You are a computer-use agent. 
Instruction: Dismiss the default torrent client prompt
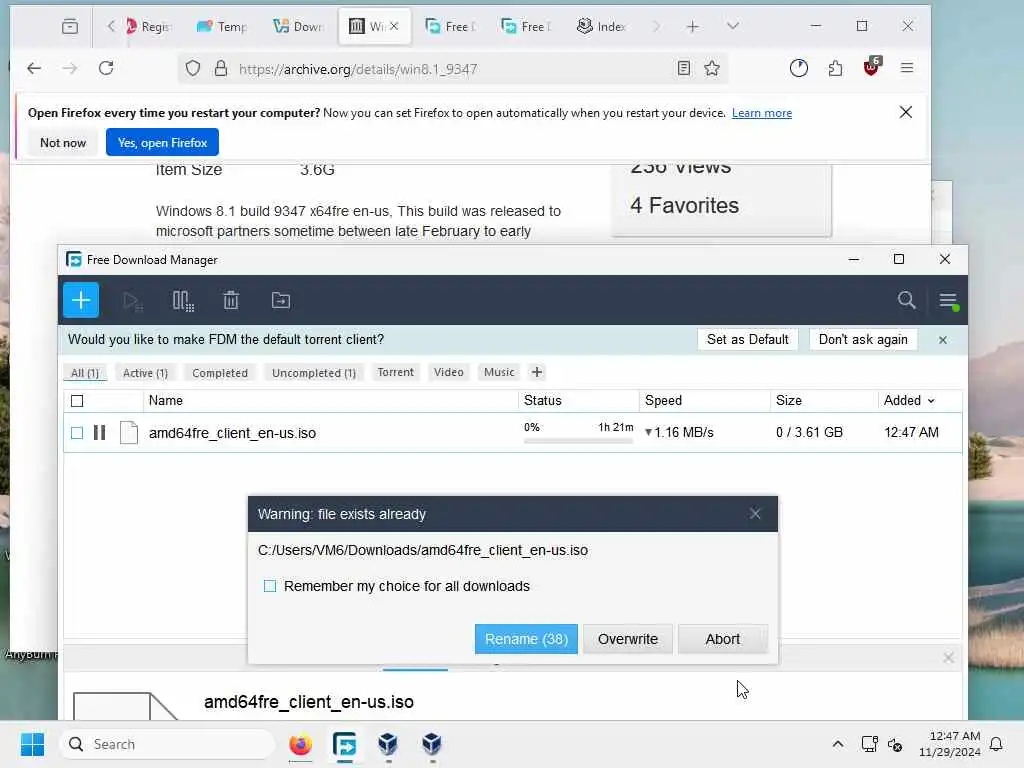[x=943, y=340]
